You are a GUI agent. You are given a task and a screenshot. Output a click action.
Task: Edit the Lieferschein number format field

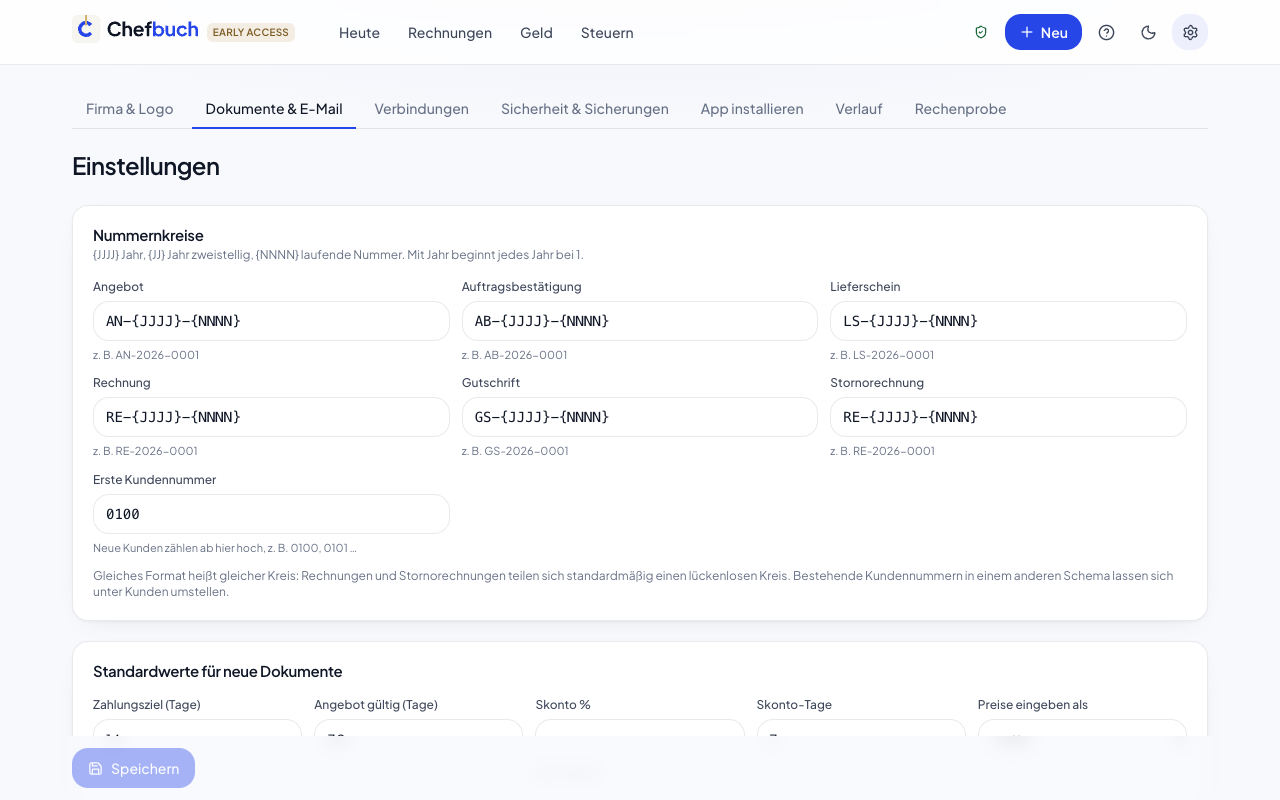(x=1008, y=321)
